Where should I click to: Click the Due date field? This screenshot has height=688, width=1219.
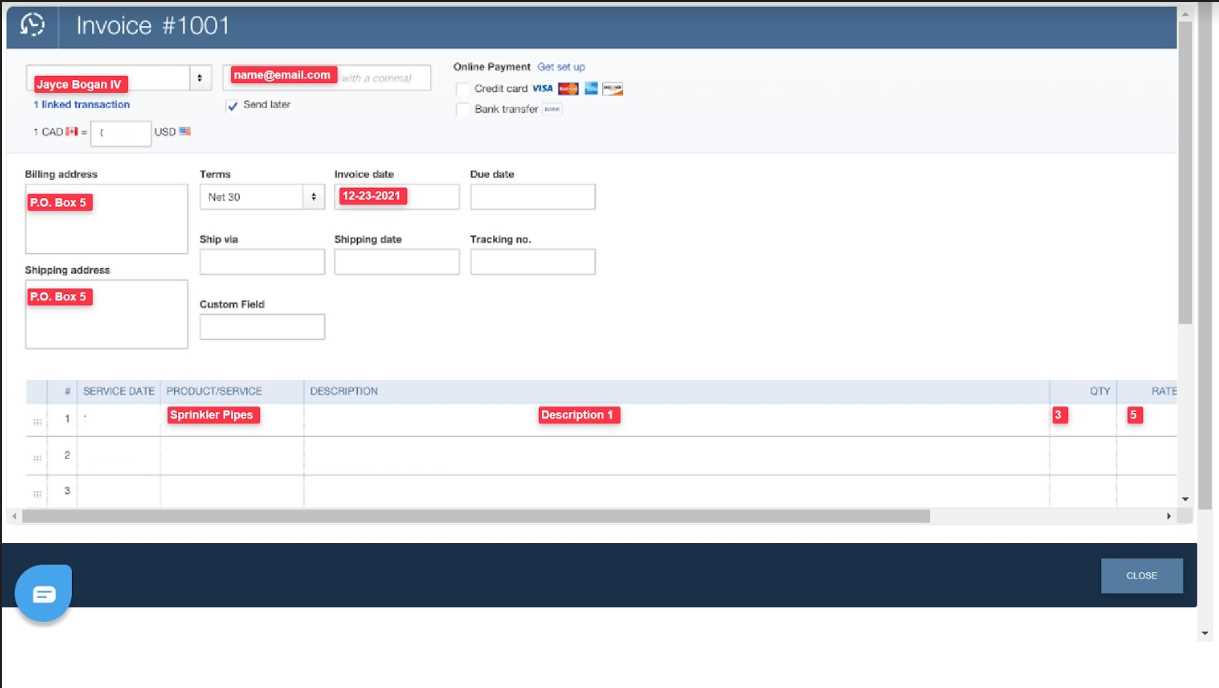(x=533, y=197)
